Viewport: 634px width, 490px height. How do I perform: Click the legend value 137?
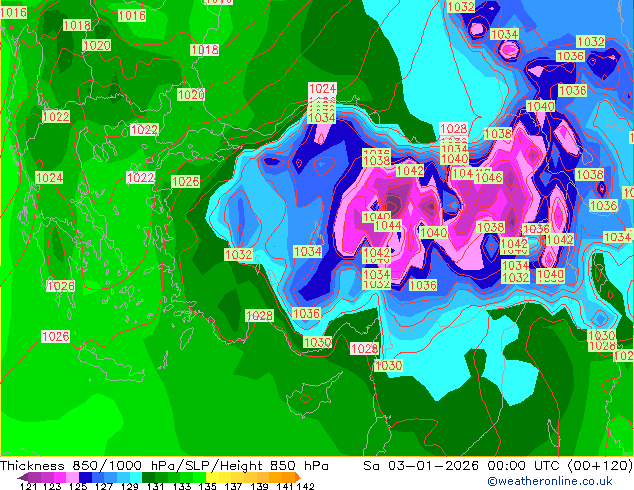point(233,486)
